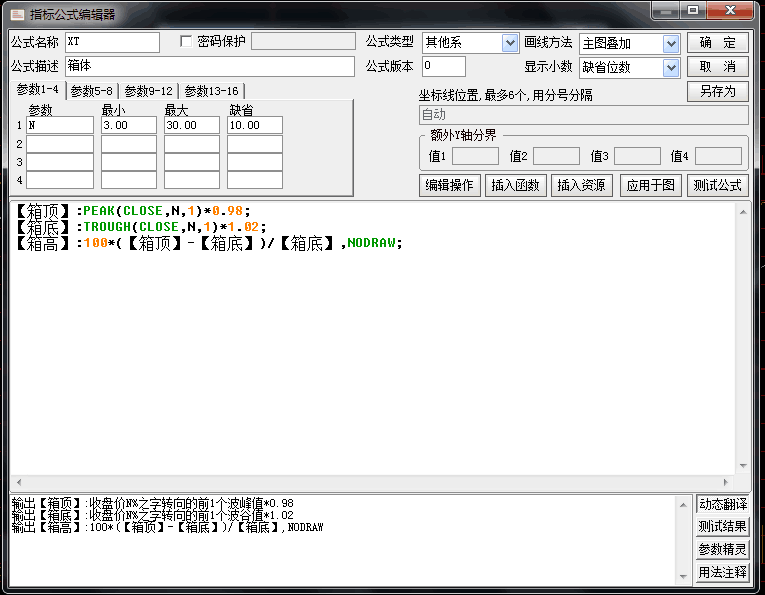Click the 插入函数 button
Image resolution: width=765 pixels, height=595 pixels.
point(515,185)
